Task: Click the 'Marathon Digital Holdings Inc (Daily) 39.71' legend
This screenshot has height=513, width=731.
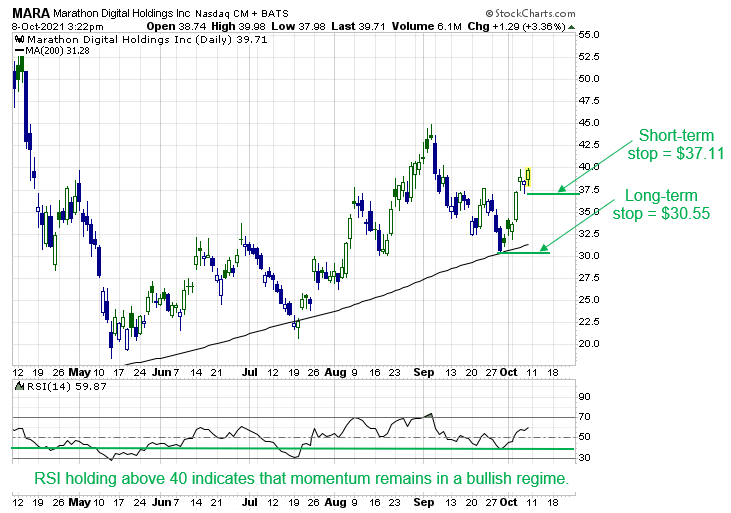Action: (147, 40)
